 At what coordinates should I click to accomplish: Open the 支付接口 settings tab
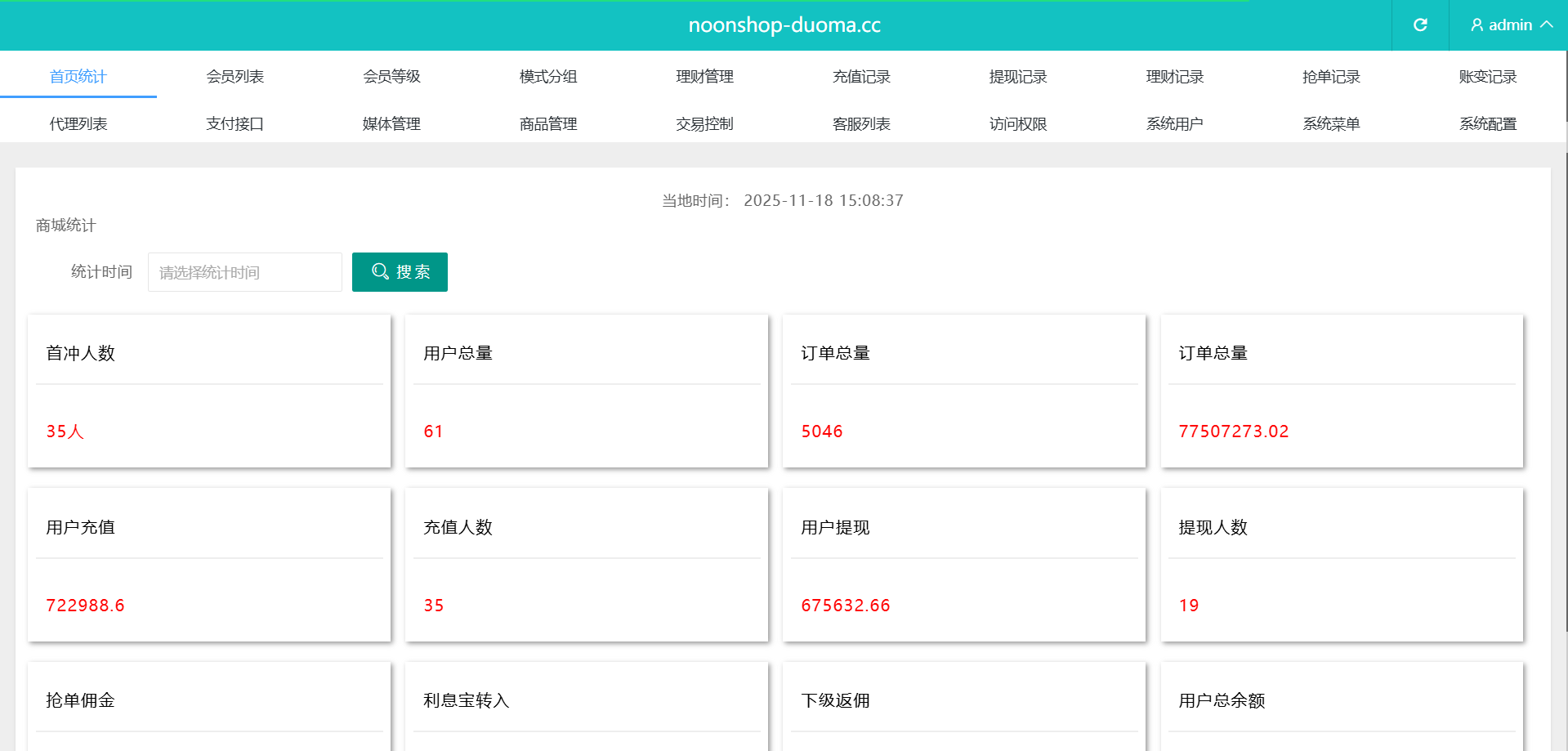tap(235, 124)
